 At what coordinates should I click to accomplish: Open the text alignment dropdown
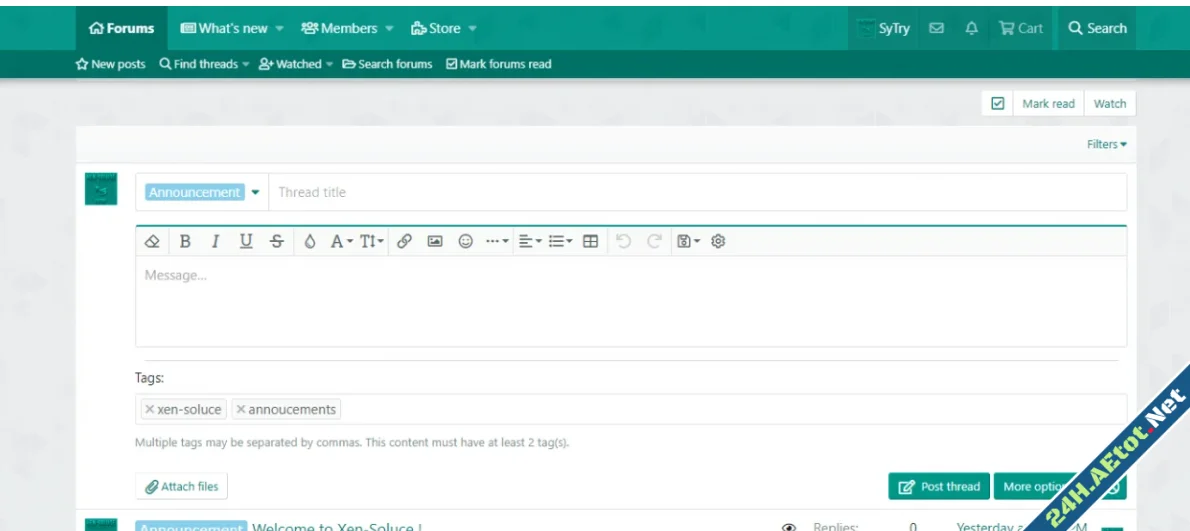tap(530, 241)
